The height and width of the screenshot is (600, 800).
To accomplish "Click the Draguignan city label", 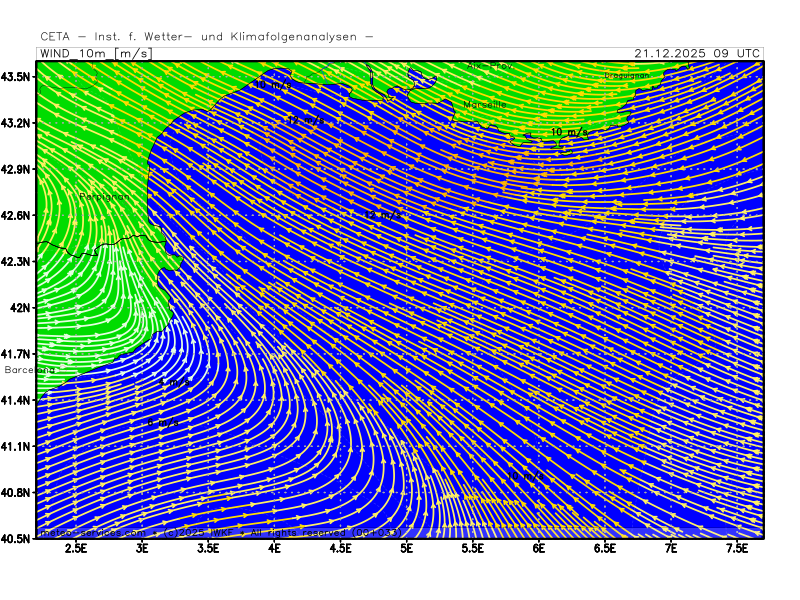I will pos(627,75).
